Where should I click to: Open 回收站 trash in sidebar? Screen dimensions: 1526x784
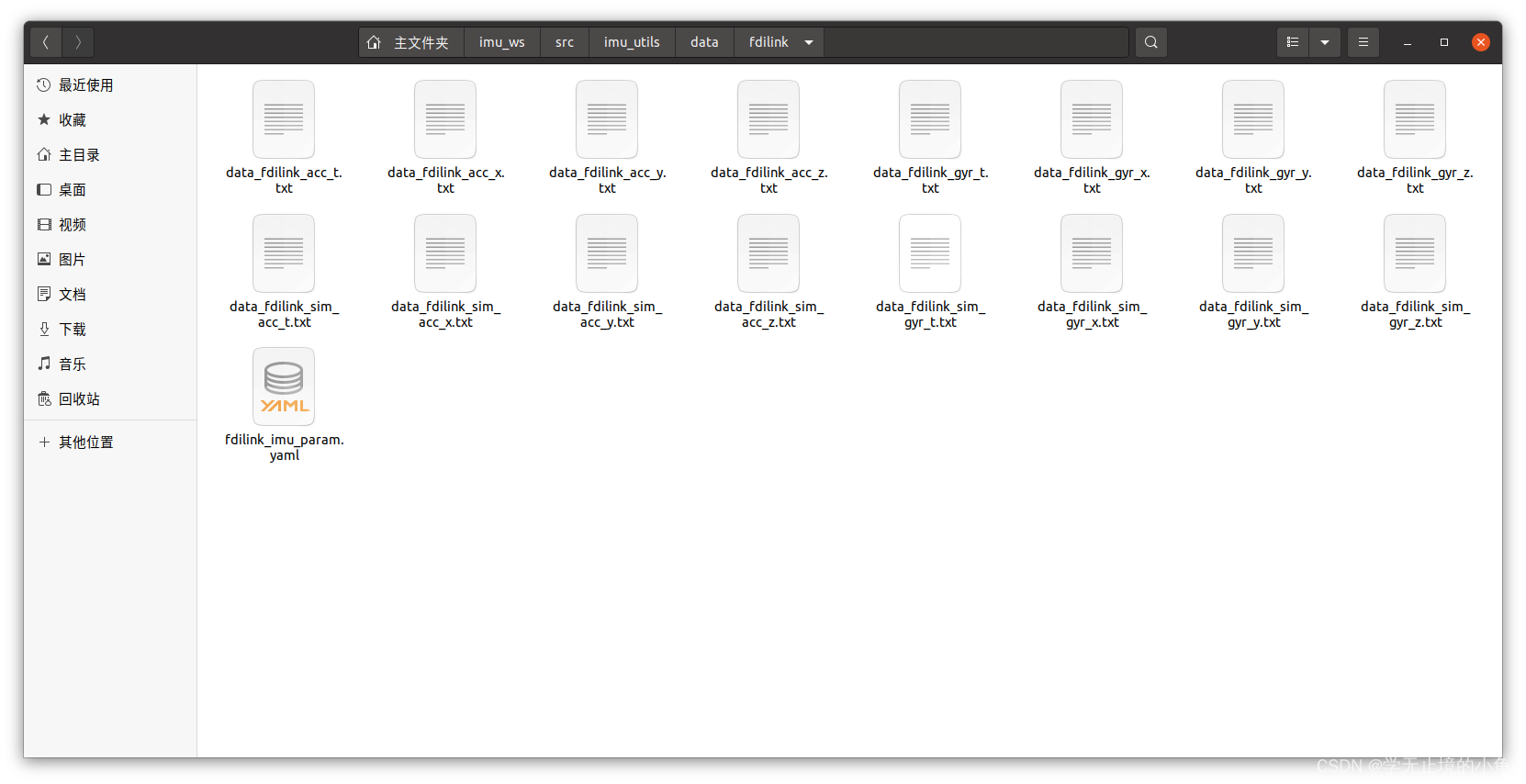point(110,399)
